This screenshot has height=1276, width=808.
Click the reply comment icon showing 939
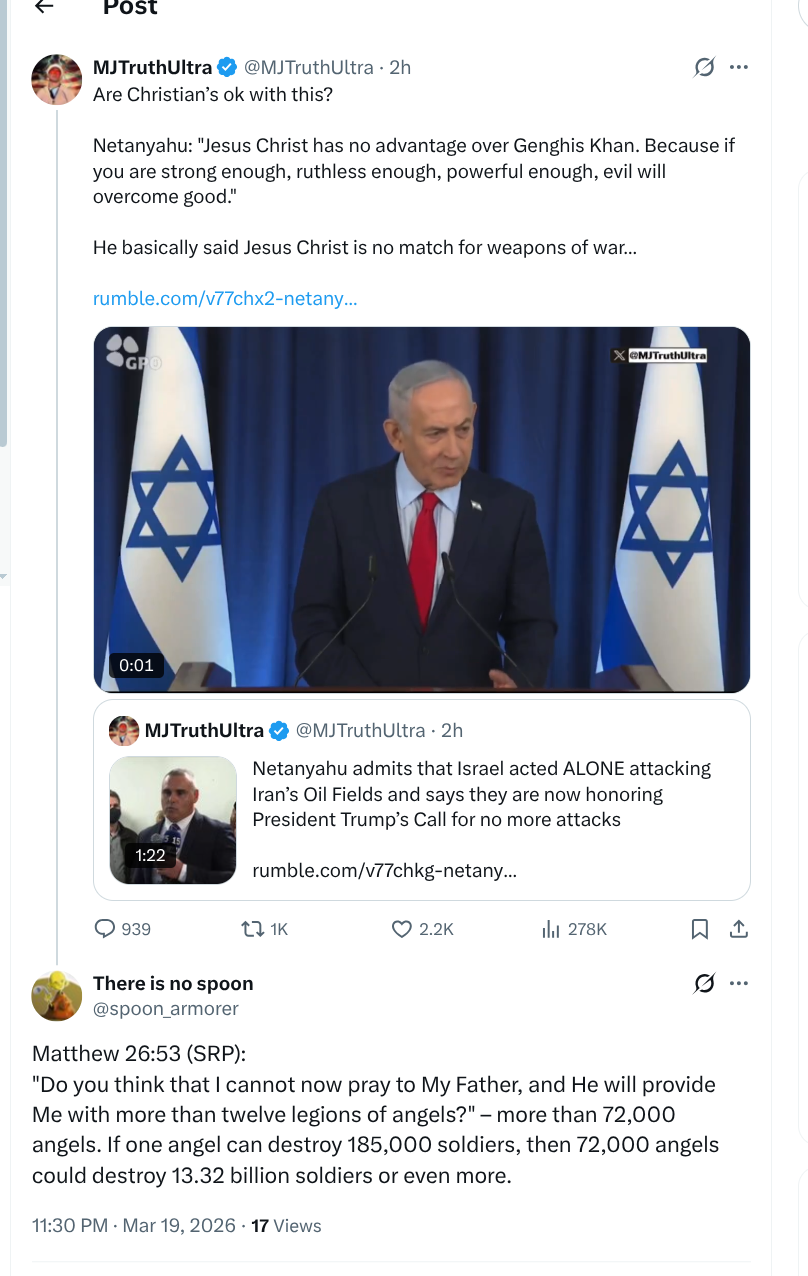105,929
